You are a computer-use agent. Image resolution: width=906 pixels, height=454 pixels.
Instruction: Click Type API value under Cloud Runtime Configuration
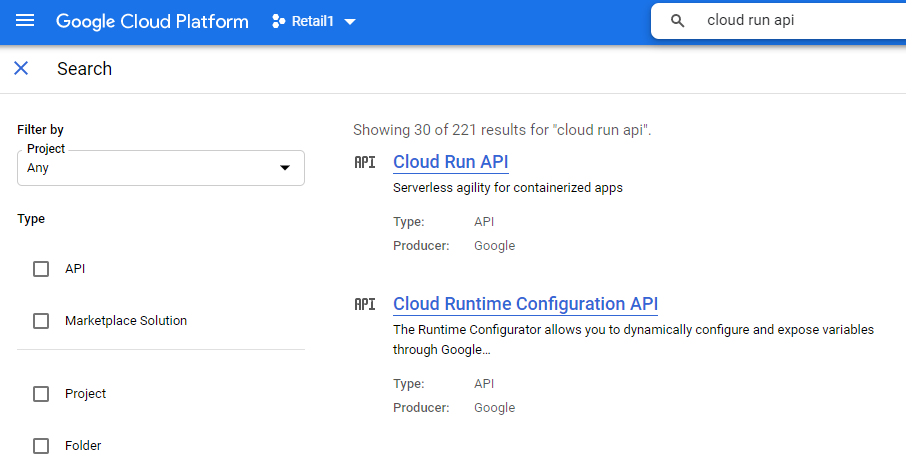pyautogui.click(x=484, y=384)
